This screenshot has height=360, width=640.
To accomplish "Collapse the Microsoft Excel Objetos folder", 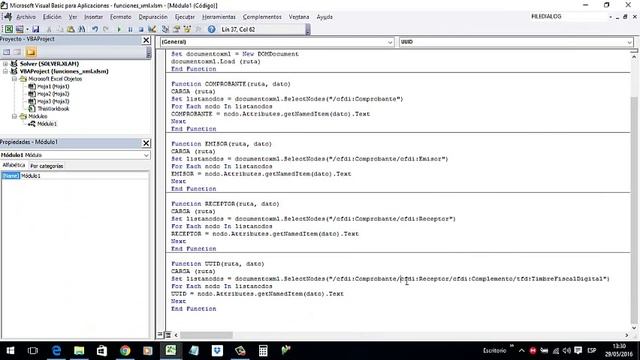I will coord(14,79).
